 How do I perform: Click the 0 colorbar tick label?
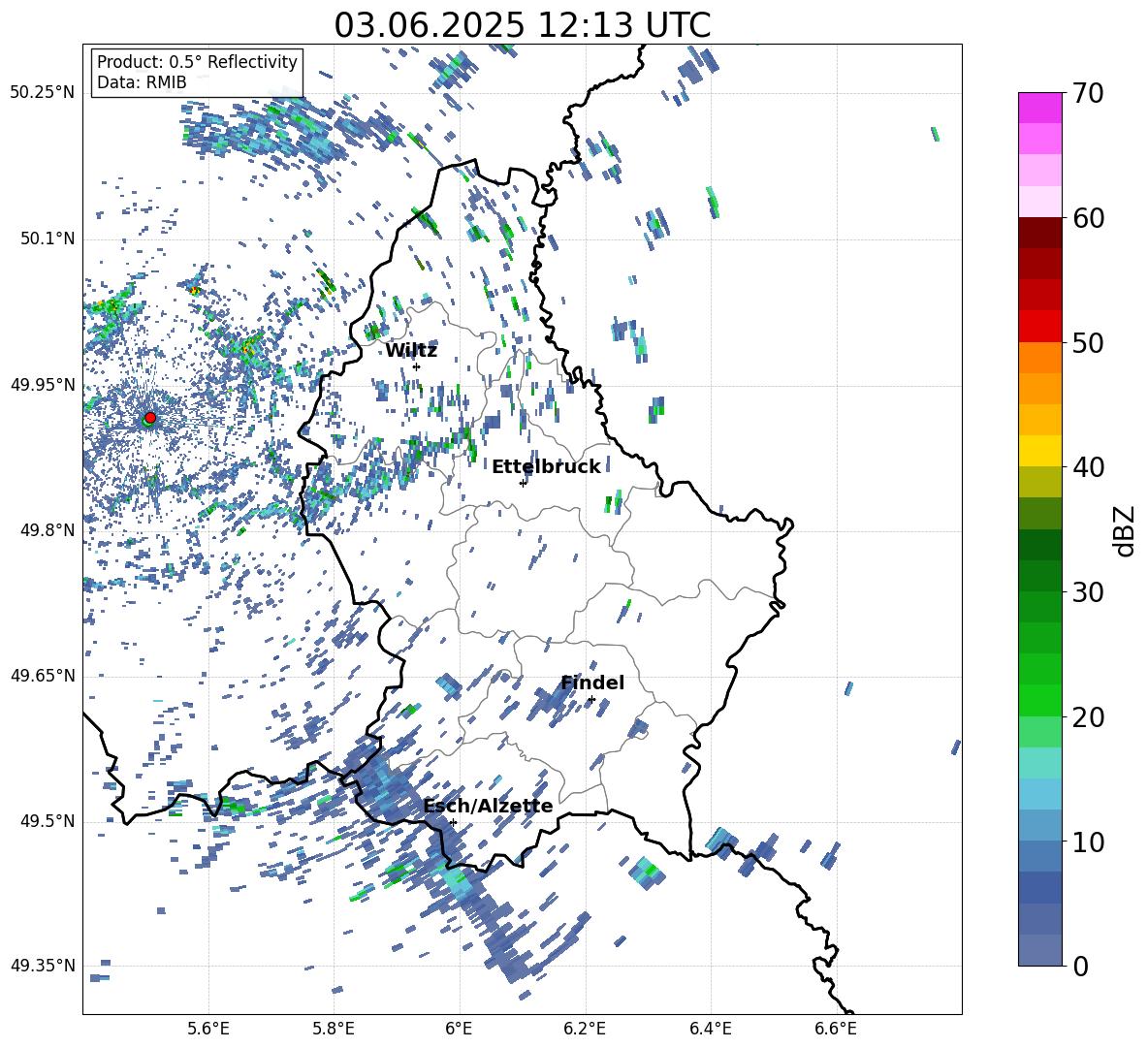tap(1080, 966)
